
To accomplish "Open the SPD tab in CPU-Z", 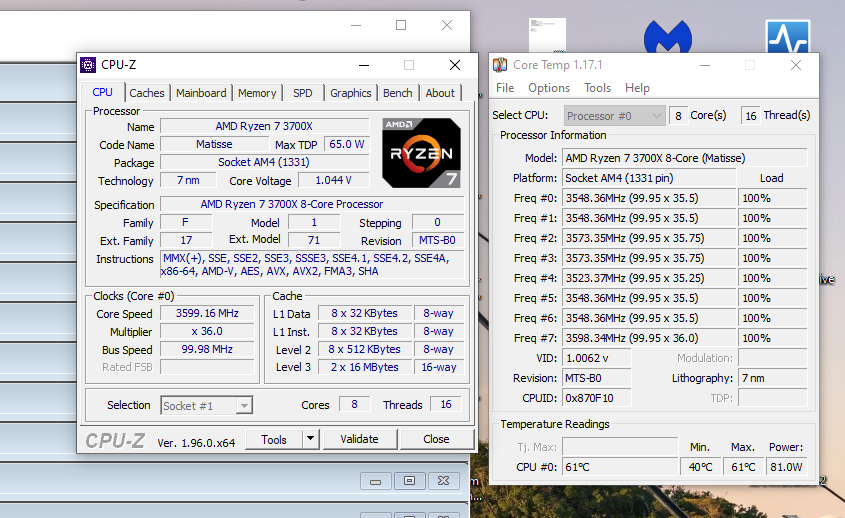I will point(303,93).
